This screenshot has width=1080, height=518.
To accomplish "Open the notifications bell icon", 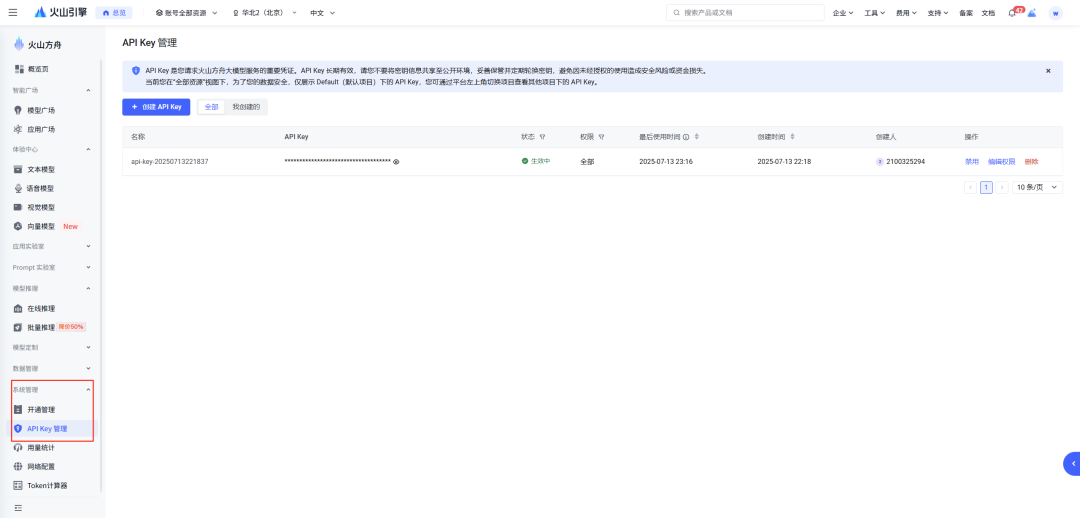I will point(1012,12).
